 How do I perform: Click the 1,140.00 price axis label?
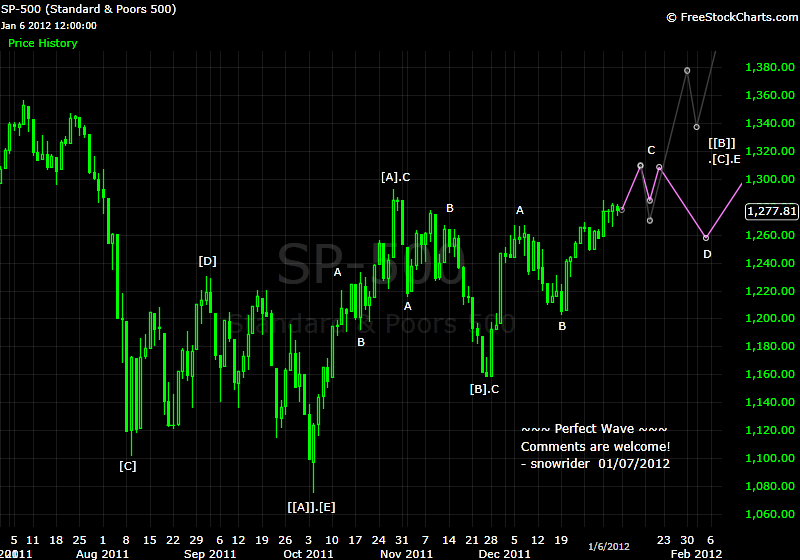click(770, 403)
